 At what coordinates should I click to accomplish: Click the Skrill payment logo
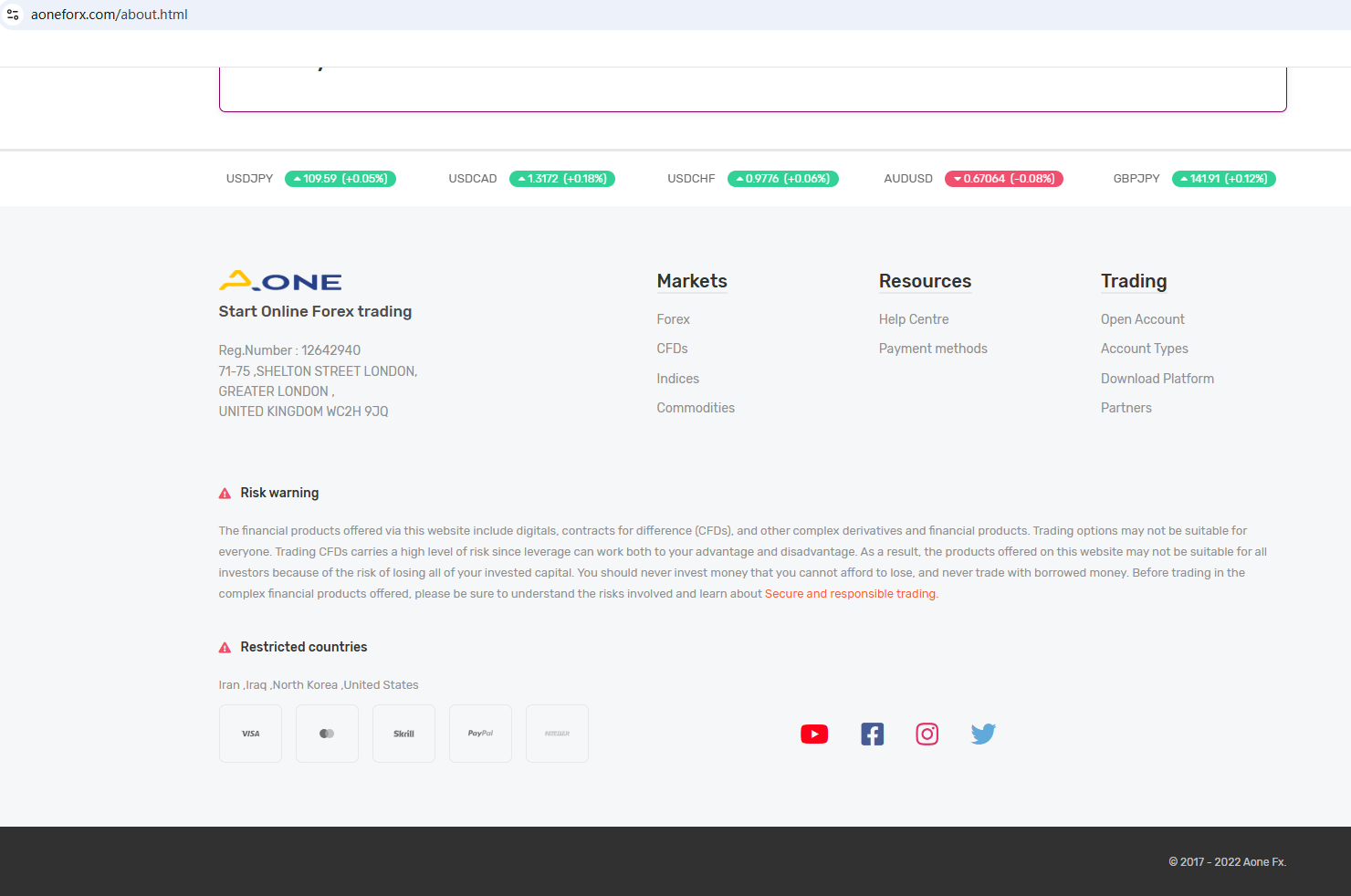(x=403, y=734)
